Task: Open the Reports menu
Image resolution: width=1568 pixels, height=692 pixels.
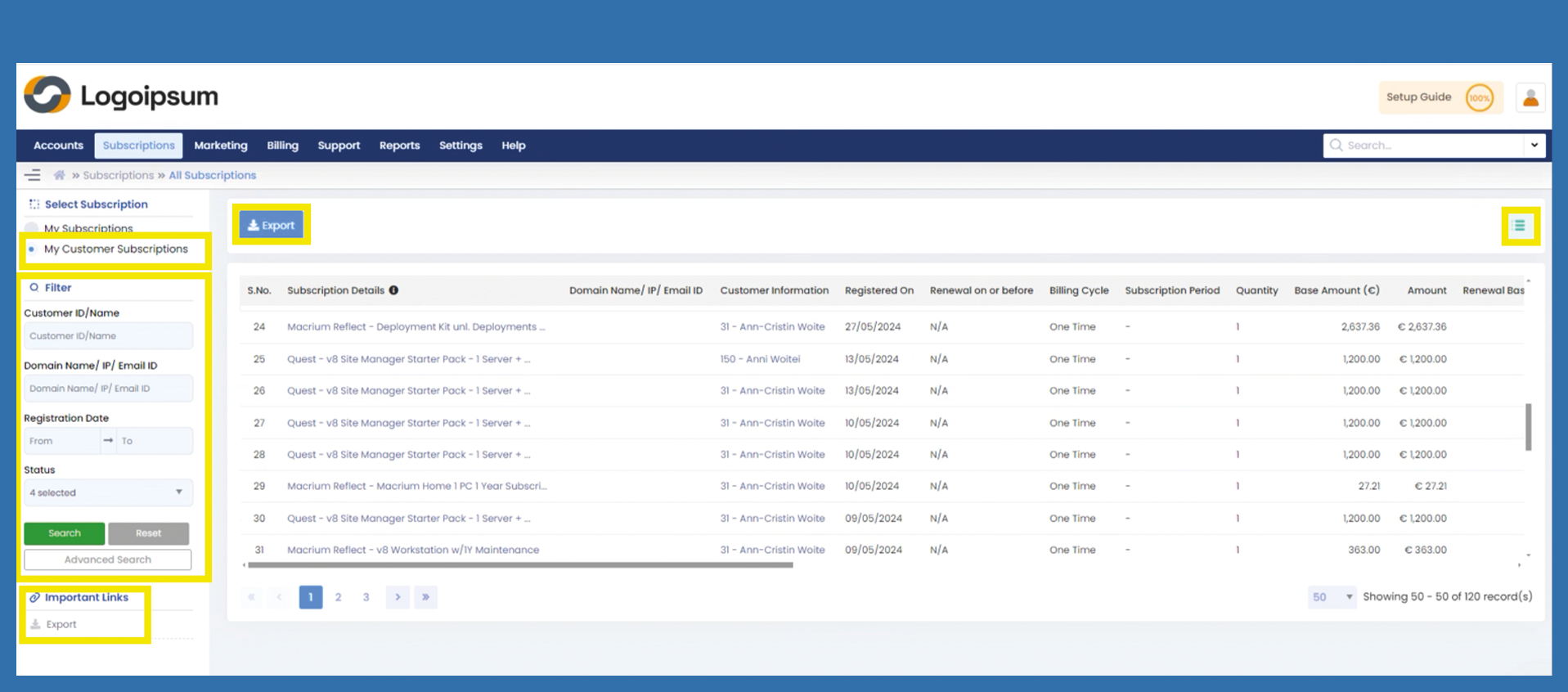Action: coord(399,146)
